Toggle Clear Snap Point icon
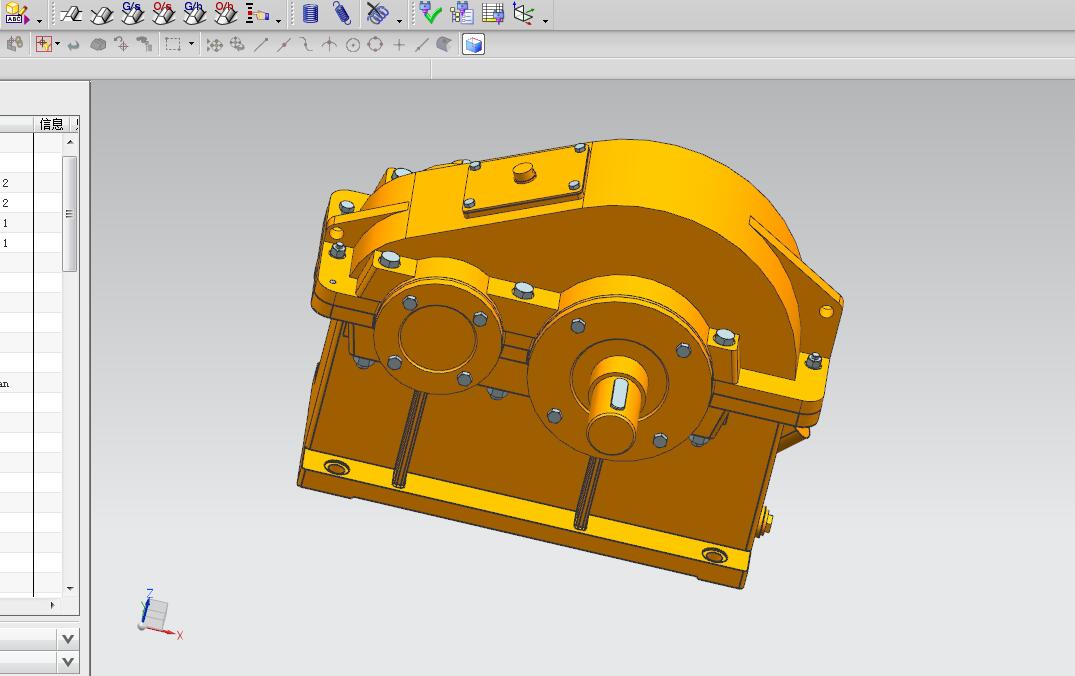The image size is (1075, 676). (237, 45)
